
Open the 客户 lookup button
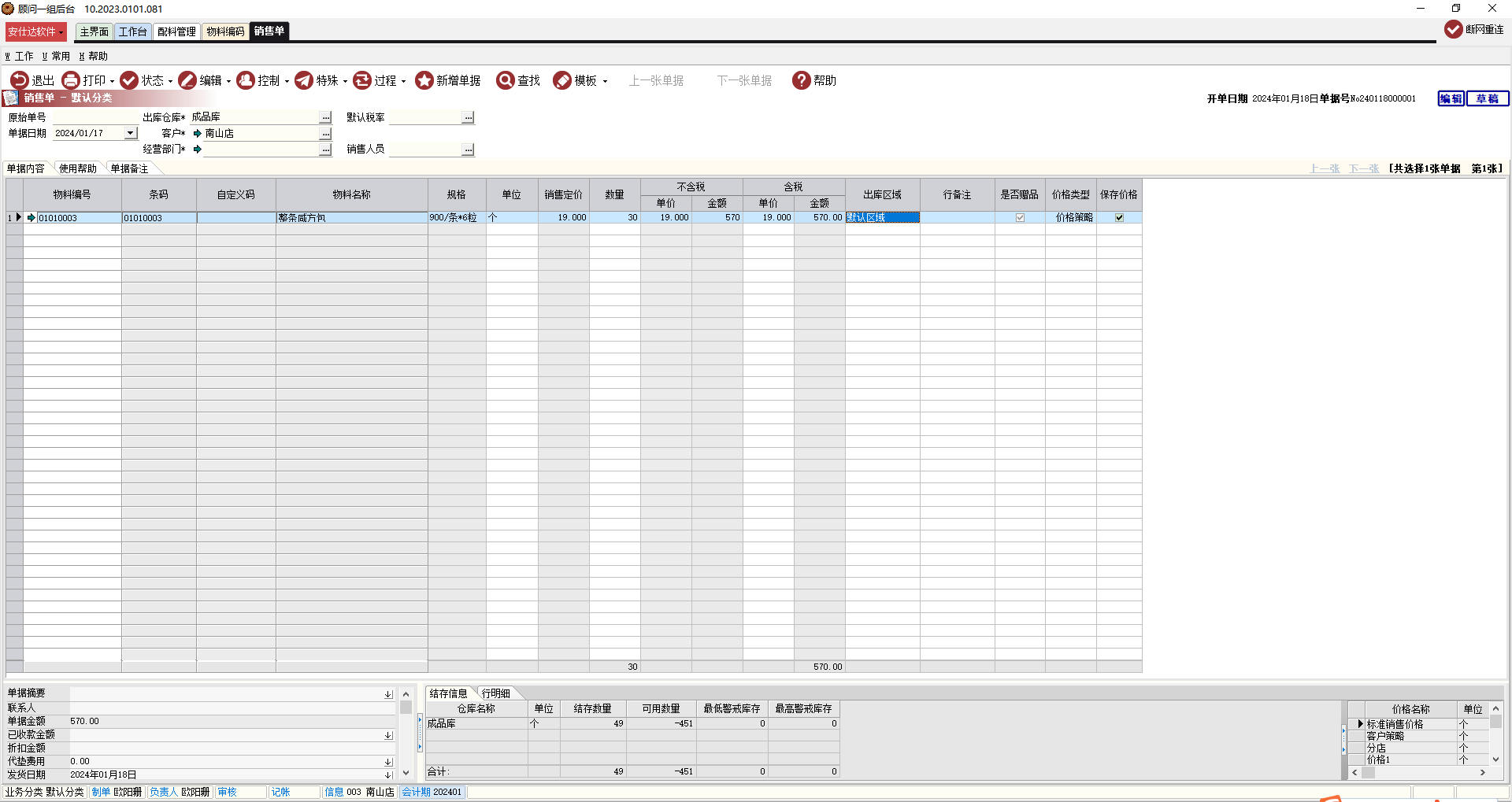[326, 134]
